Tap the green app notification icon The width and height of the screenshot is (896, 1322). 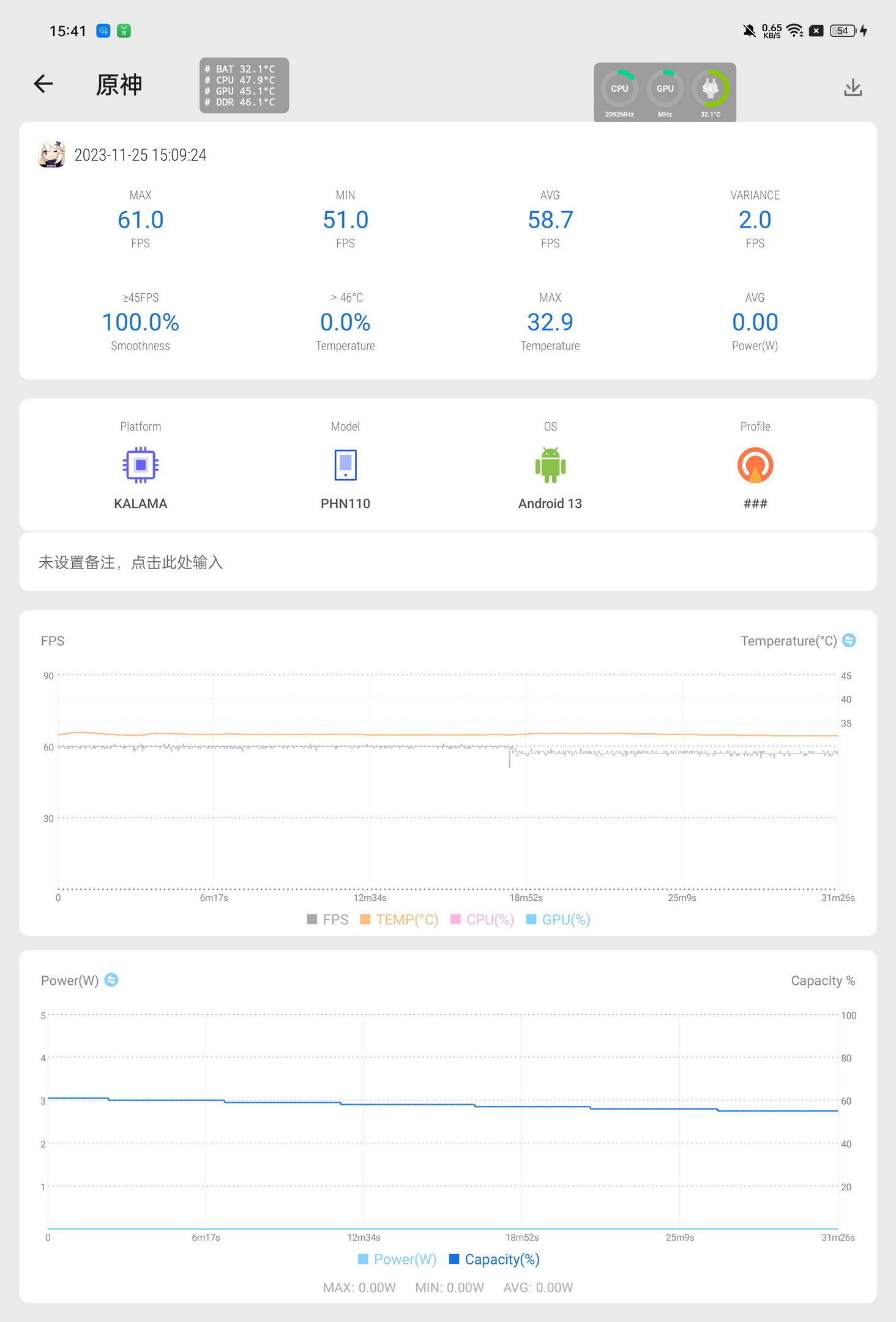click(124, 31)
